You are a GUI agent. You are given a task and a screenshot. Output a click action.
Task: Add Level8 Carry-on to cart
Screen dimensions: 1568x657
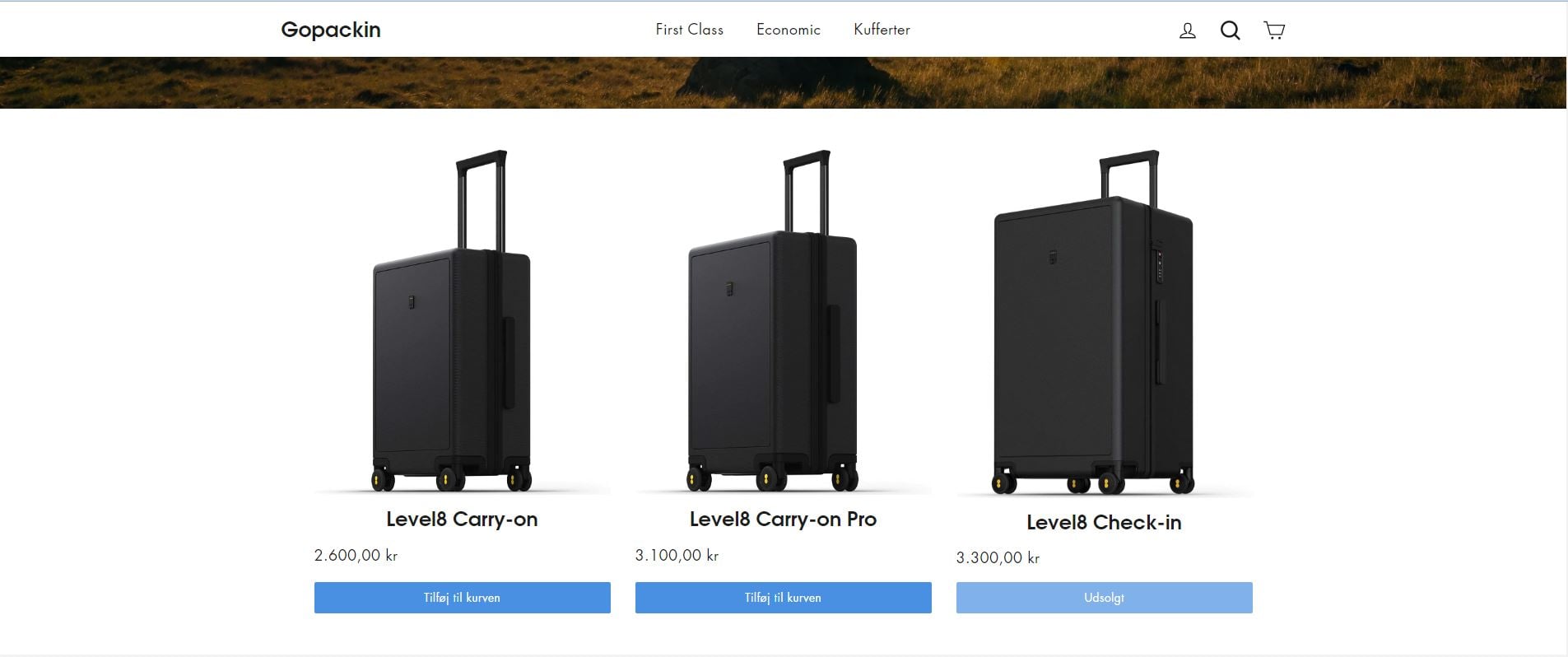463,598
